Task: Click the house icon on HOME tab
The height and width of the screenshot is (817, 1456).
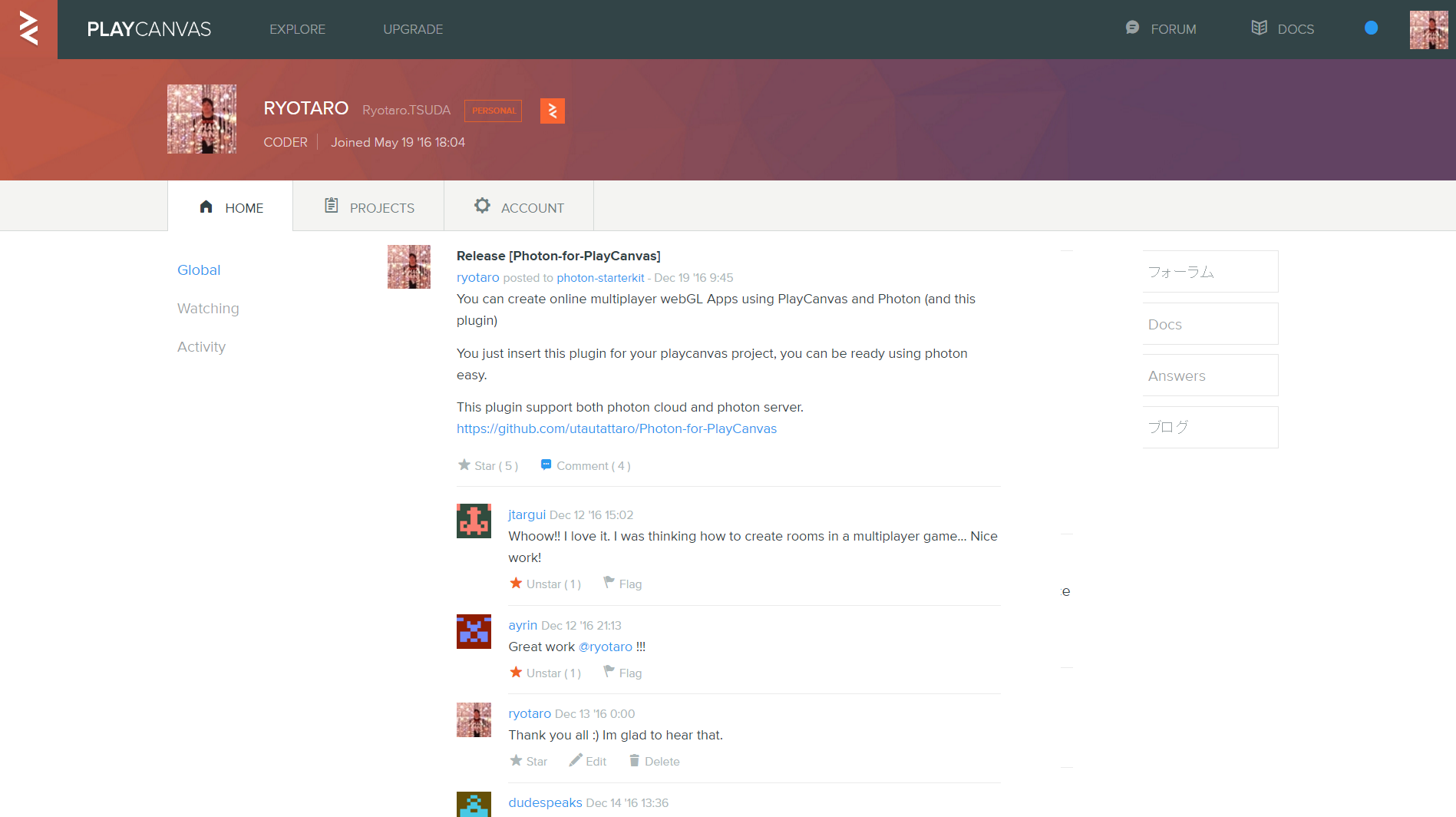Action: click(x=206, y=207)
